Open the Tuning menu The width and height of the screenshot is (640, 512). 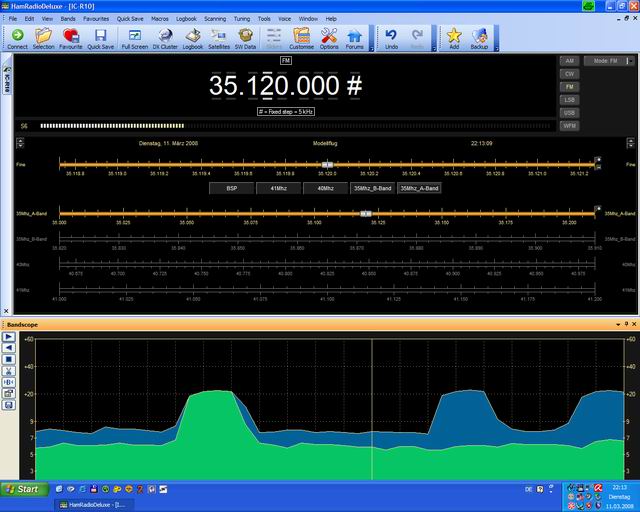(241, 19)
